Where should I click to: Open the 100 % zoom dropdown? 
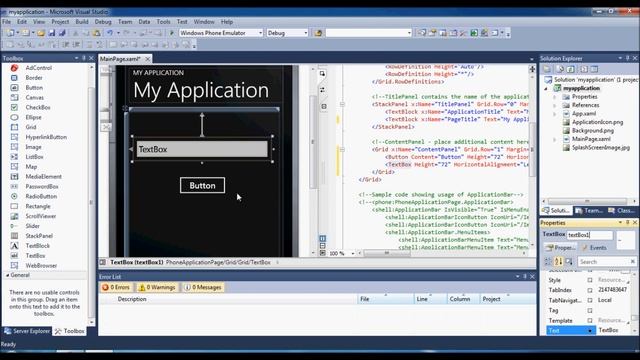click(353, 253)
